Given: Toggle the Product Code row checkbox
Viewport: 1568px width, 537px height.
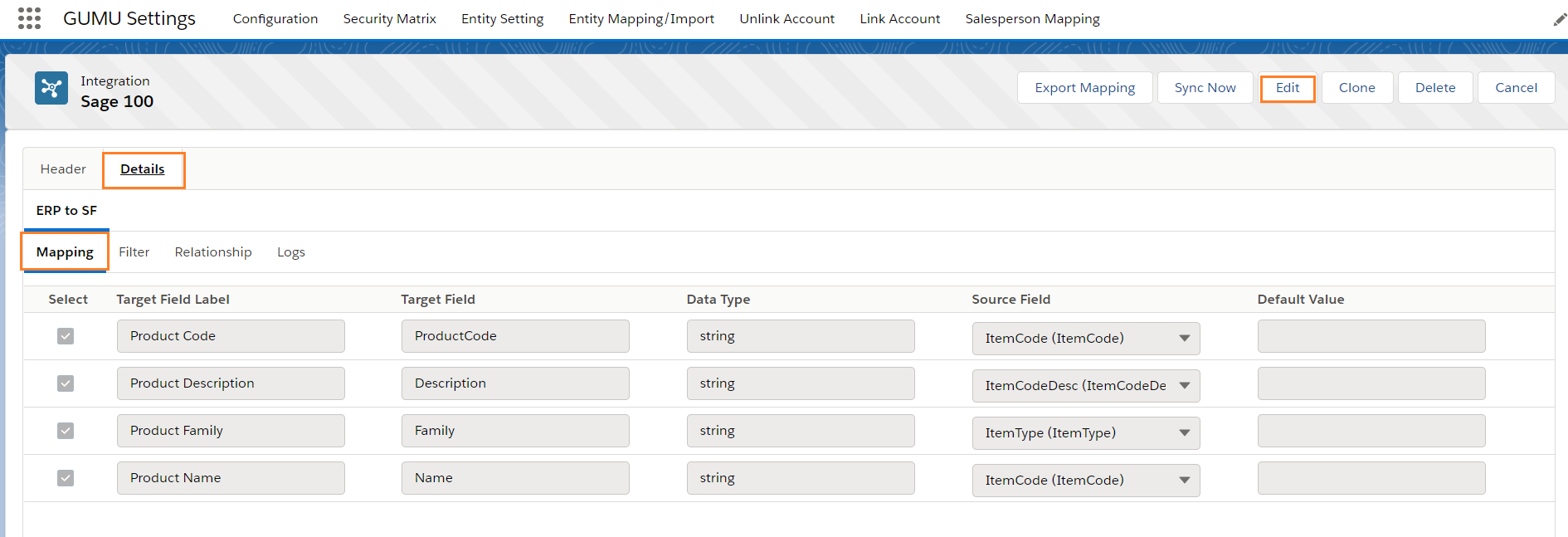Looking at the screenshot, I should tap(66, 336).
